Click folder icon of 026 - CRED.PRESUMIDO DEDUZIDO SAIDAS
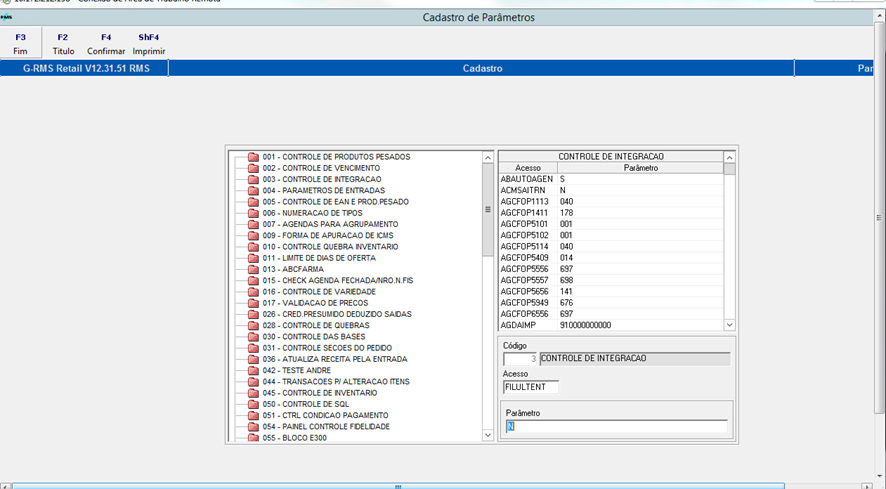The width and height of the screenshot is (886, 489). (253, 314)
